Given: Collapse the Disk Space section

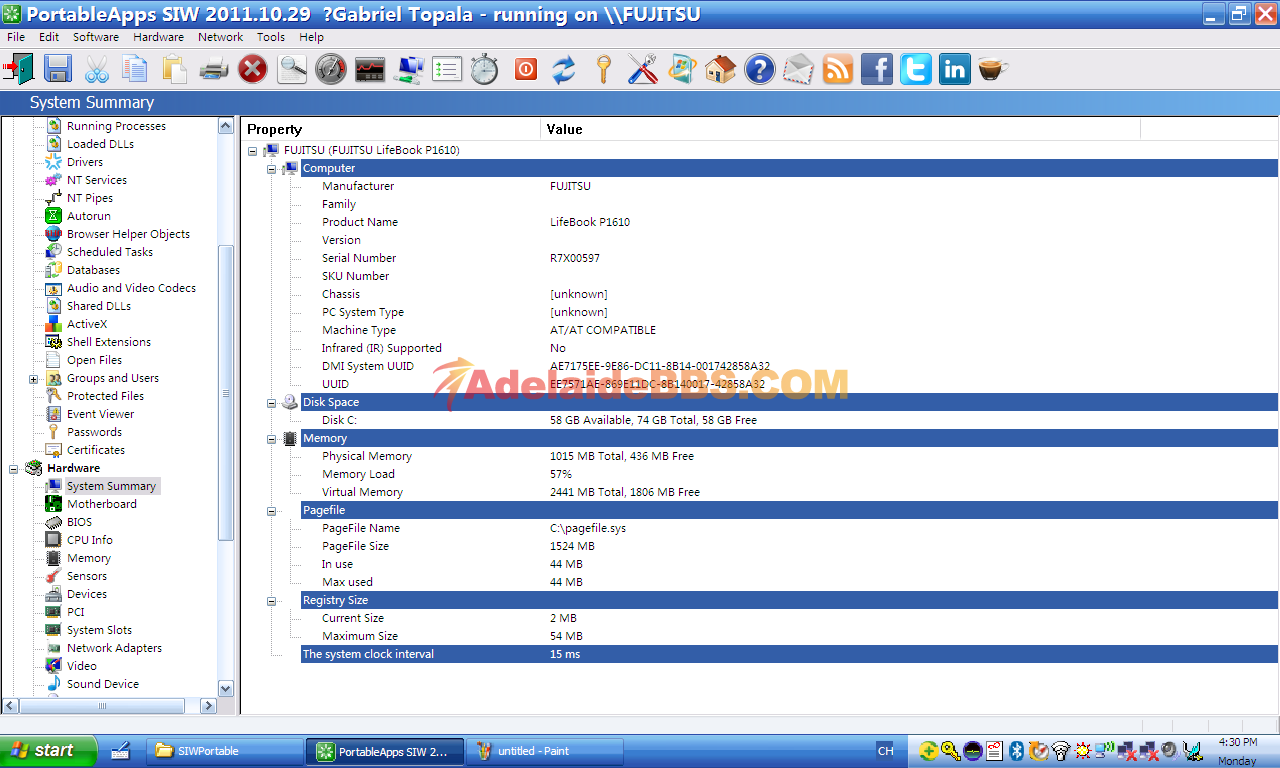Looking at the screenshot, I should (x=272, y=403).
